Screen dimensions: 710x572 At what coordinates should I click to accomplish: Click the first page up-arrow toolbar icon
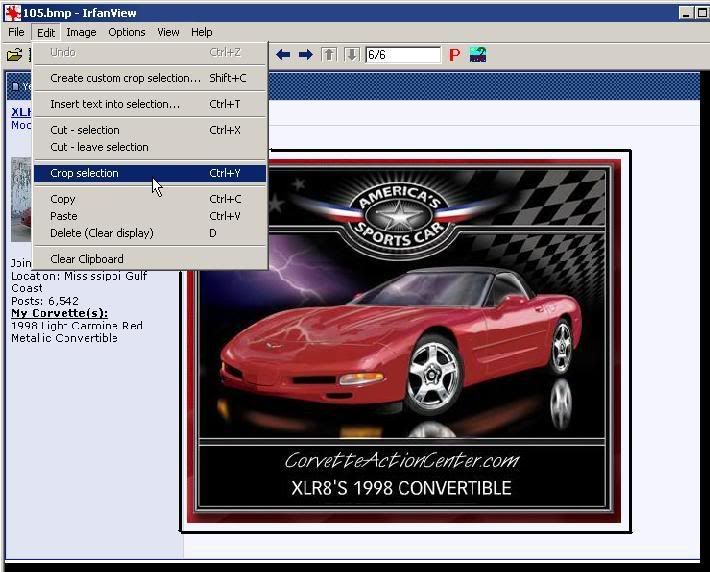pos(329,55)
